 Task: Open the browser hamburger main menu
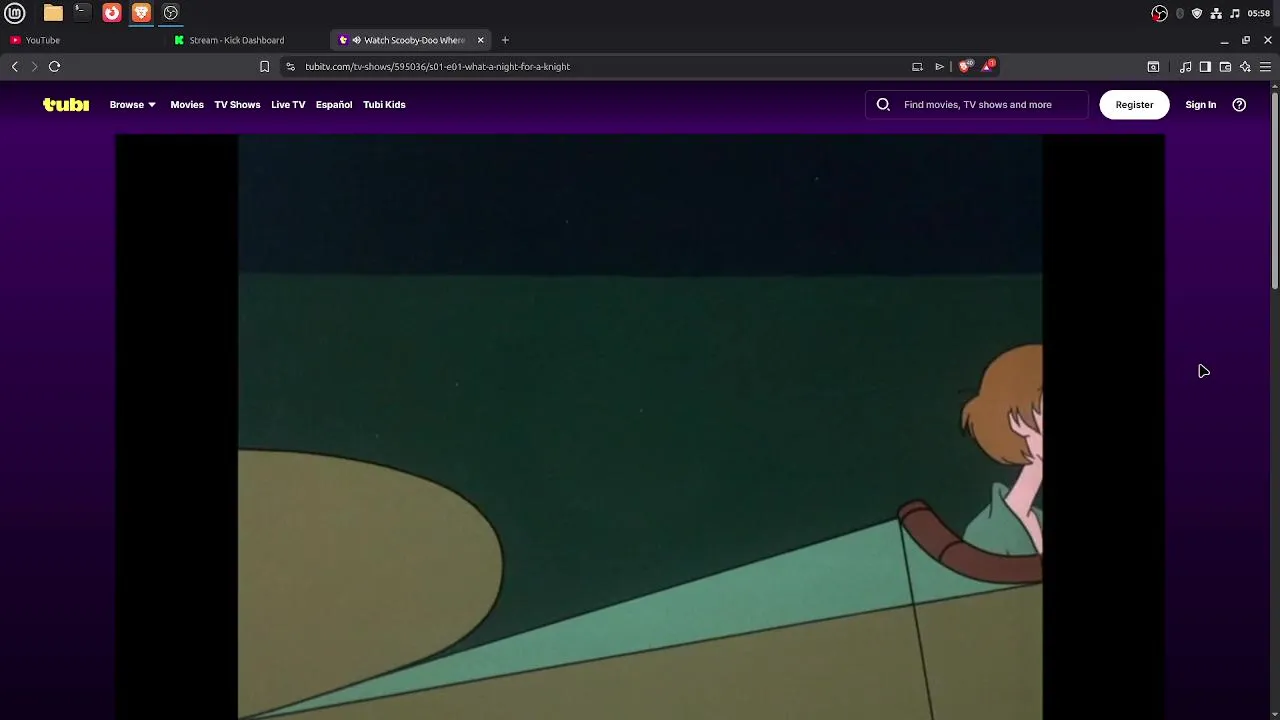[1265, 67]
